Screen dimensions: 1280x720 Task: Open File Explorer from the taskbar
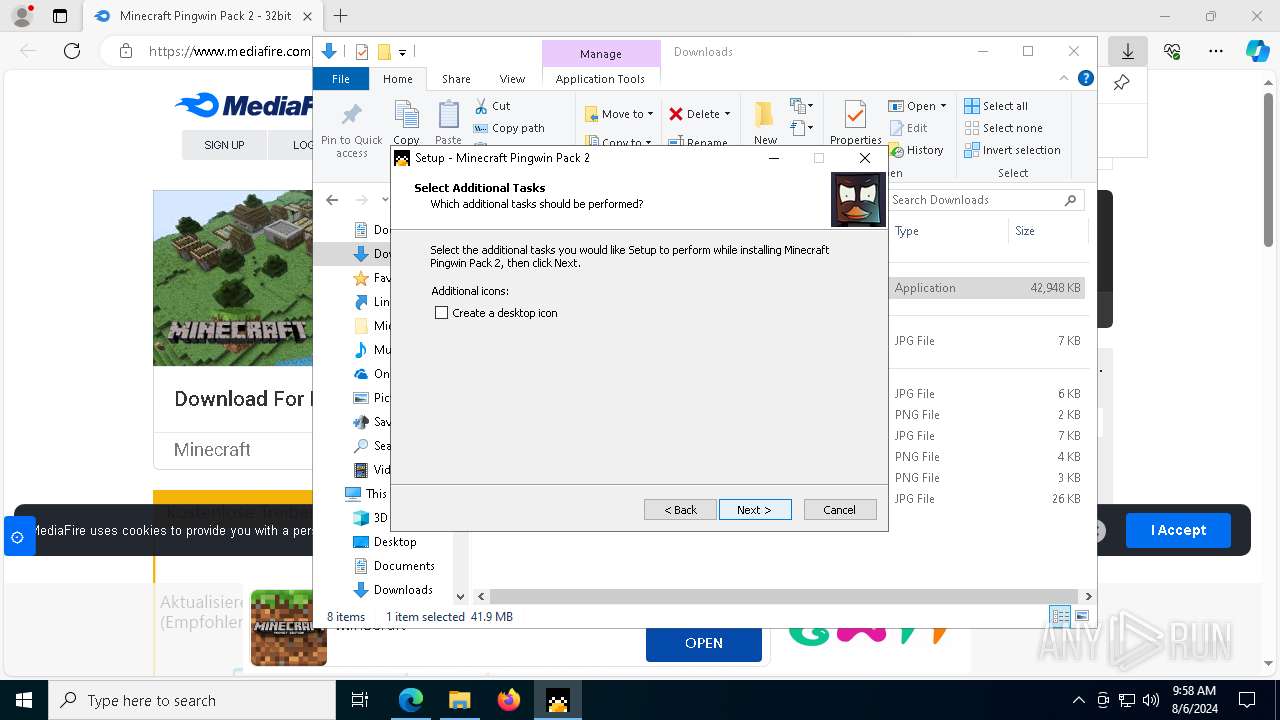[460, 700]
